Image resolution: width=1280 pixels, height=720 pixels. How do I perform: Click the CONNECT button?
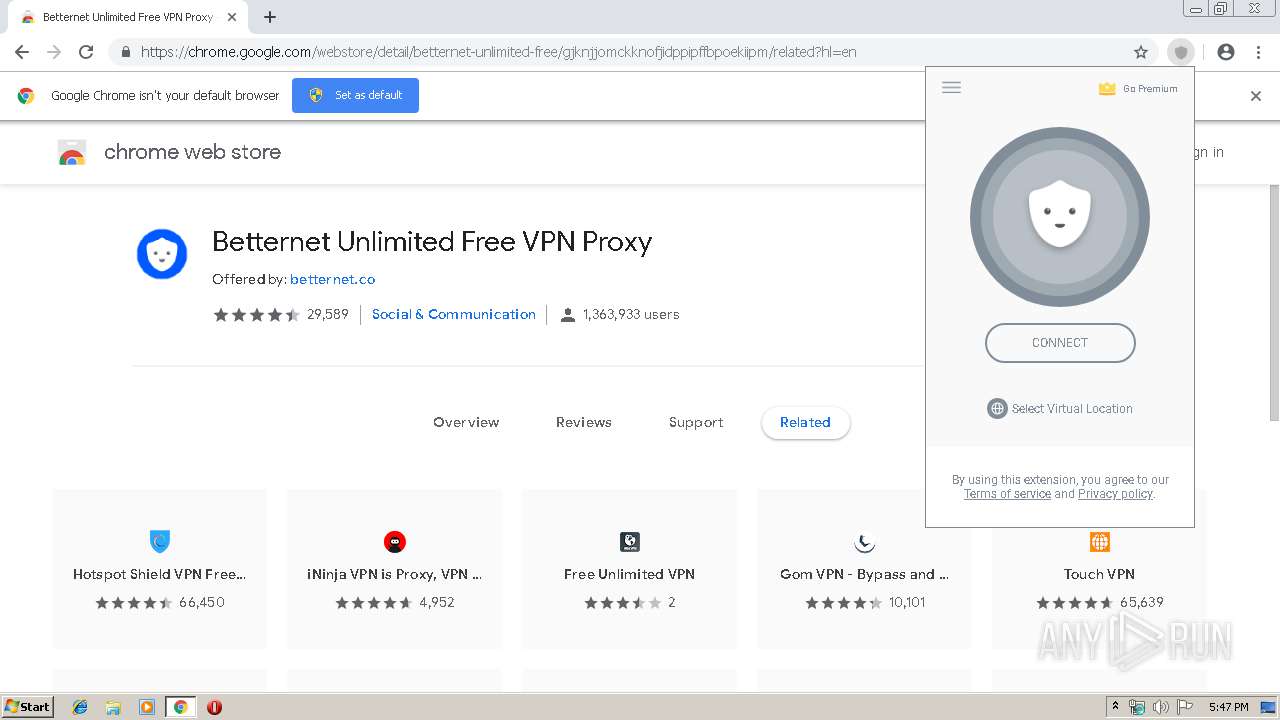pyautogui.click(x=1060, y=343)
